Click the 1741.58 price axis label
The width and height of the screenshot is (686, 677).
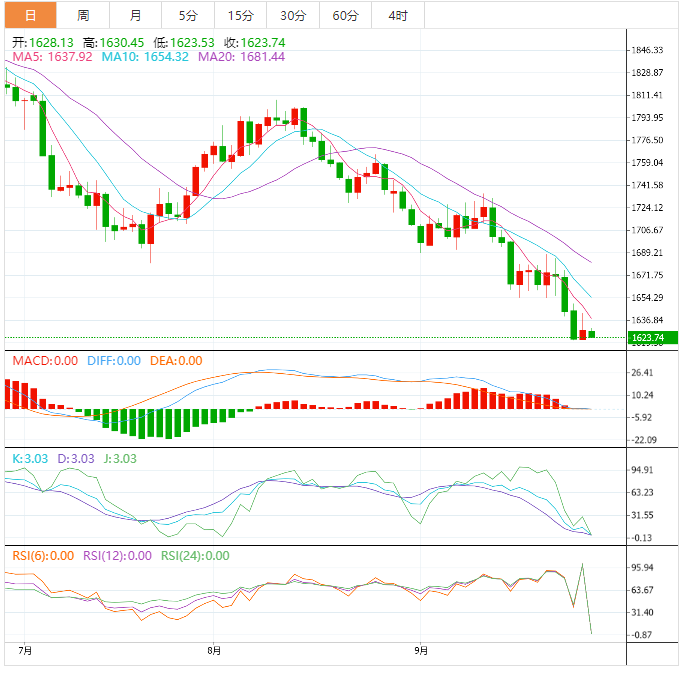pyautogui.click(x=647, y=185)
